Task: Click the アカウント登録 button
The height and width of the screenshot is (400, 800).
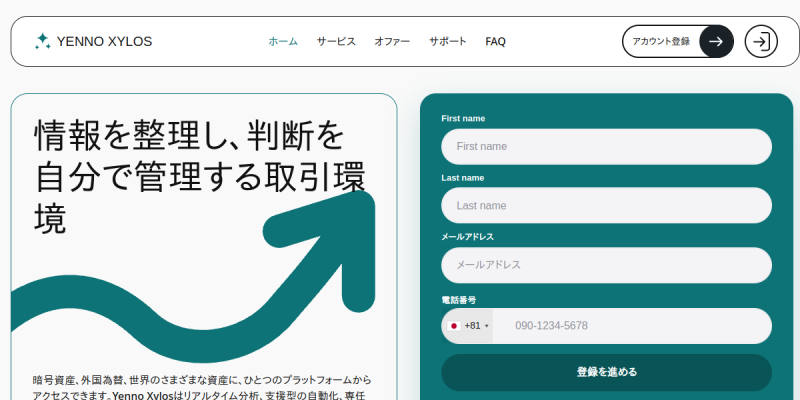Action: (x=678, y=41)
